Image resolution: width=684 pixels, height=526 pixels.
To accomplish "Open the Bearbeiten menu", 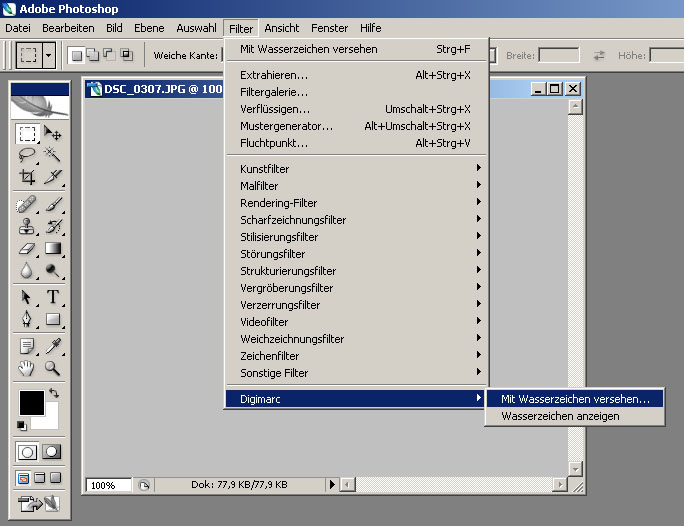I will coord(68,28).
